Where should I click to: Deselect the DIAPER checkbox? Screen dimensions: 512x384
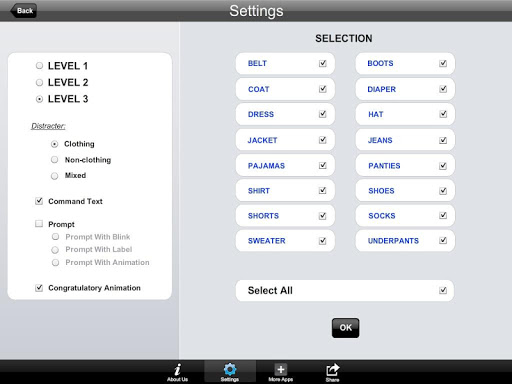pos(443,89)
